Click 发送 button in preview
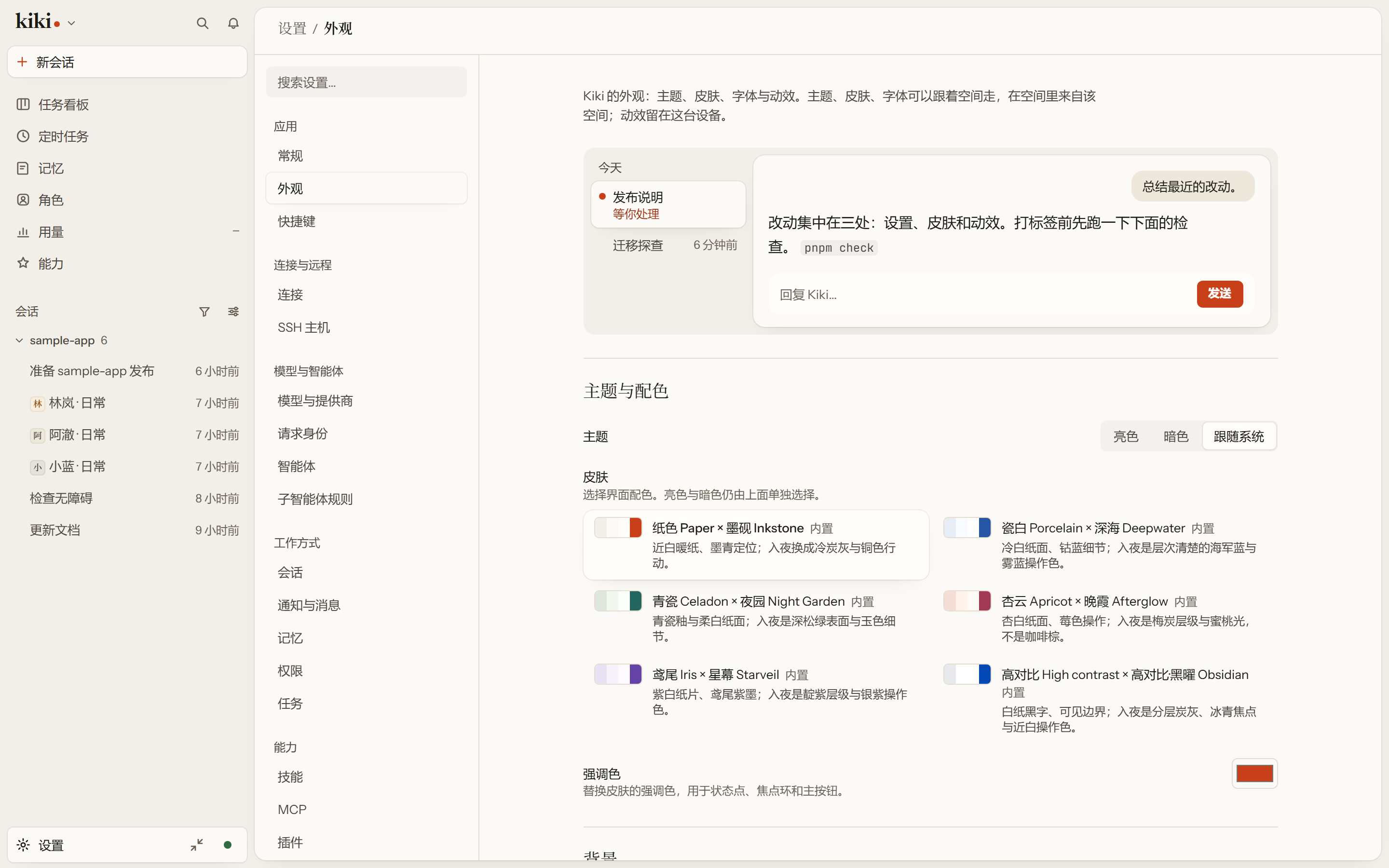The height and width of the screenshot is (868, 1389). (1220, 294)
